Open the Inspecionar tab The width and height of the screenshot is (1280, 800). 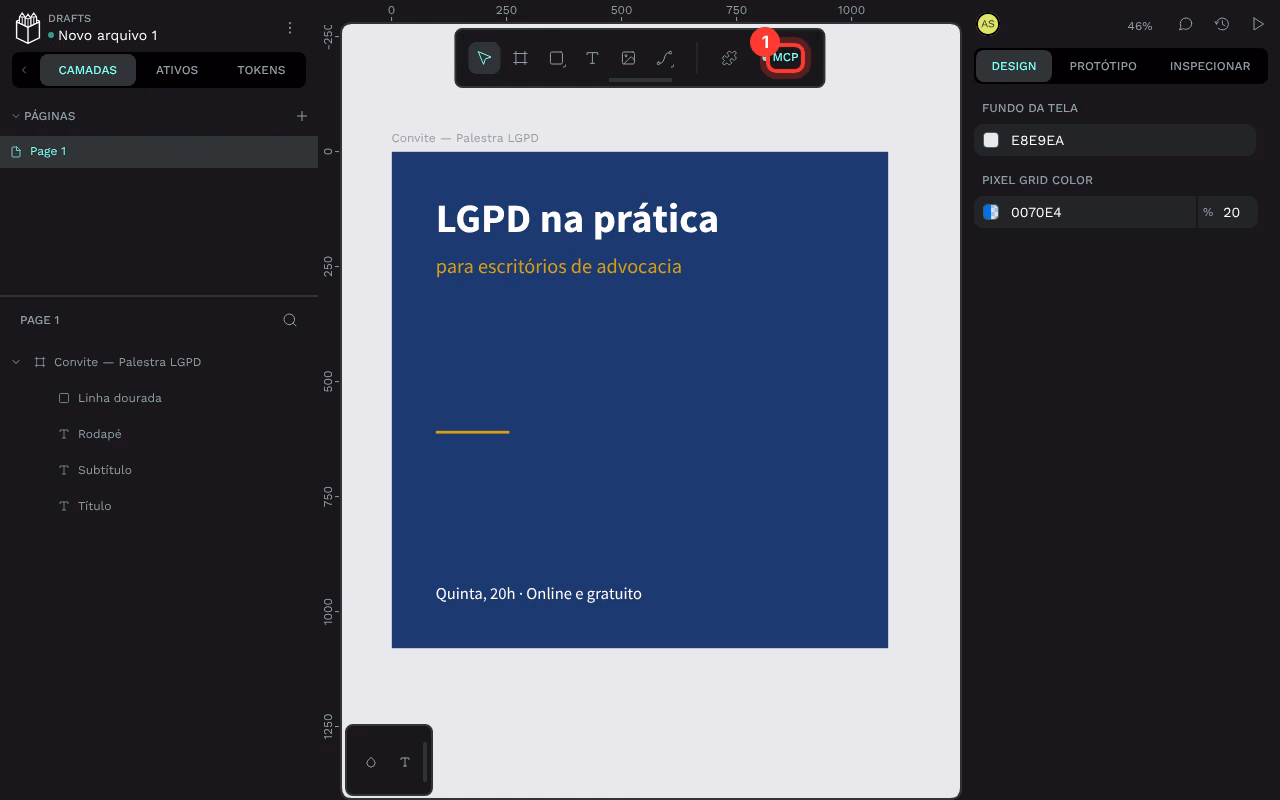tap(1210, 66)
